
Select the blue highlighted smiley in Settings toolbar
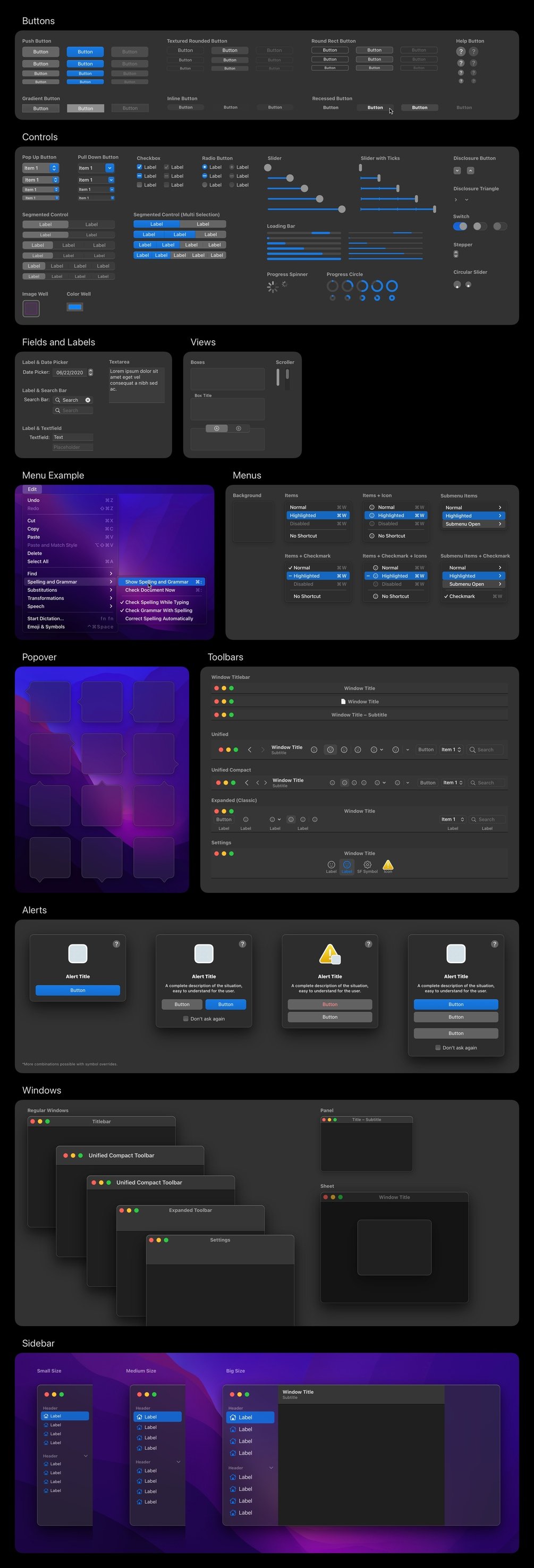[346, 864]
